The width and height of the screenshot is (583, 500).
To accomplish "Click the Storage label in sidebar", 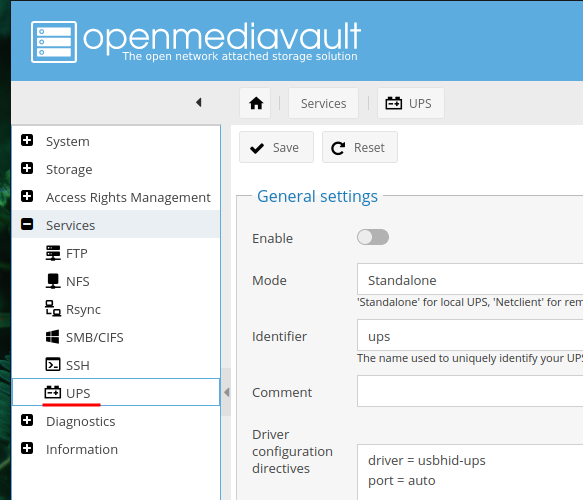I will [69, 170].
